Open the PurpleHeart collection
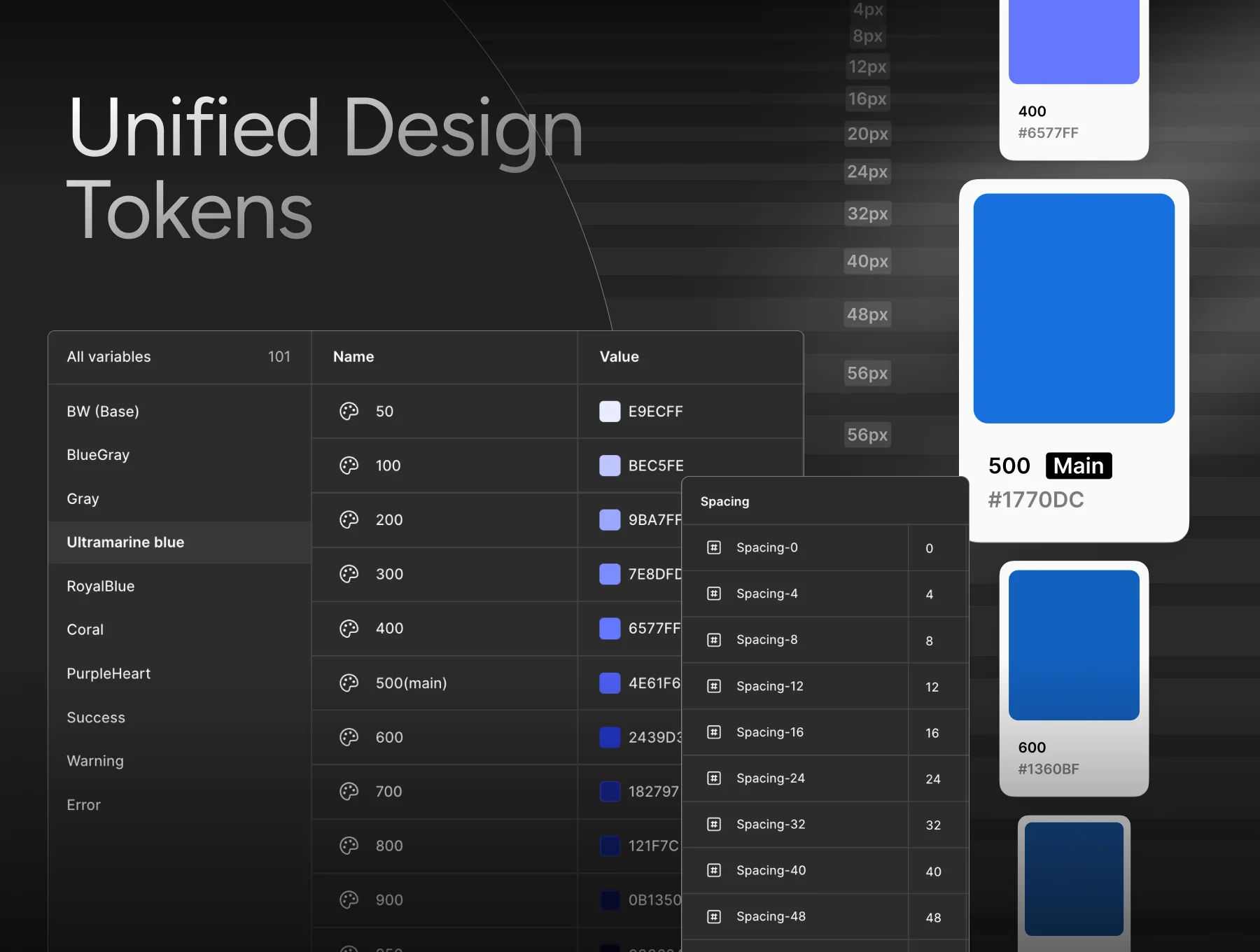This screenshot has width=1260, height=952. tap(179, 673)
